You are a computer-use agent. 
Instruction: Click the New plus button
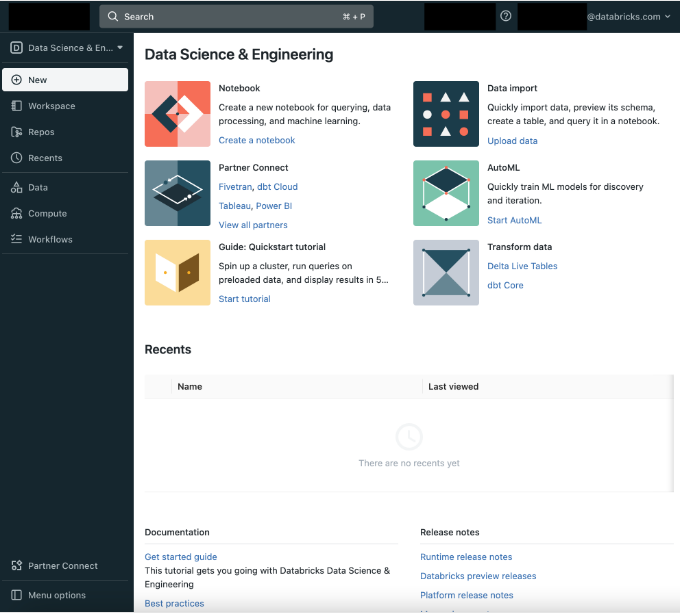16,80
